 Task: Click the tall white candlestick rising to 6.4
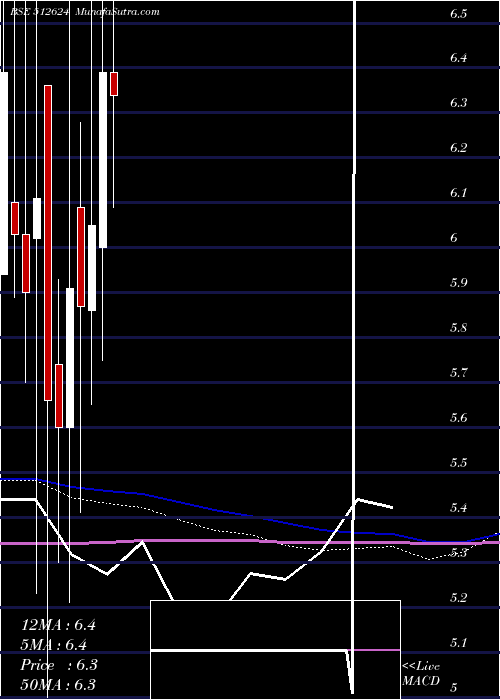point(103,160)
